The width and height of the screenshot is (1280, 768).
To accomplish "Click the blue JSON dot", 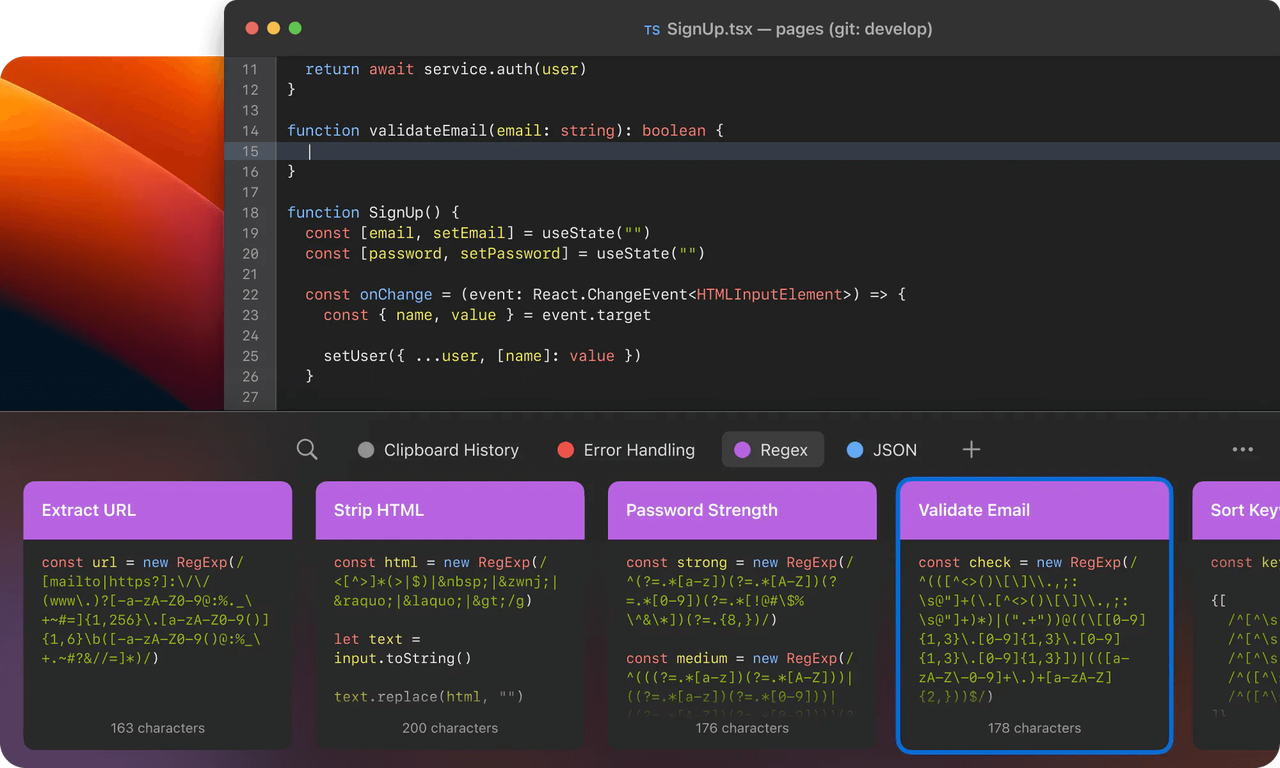I will (855, 450).
